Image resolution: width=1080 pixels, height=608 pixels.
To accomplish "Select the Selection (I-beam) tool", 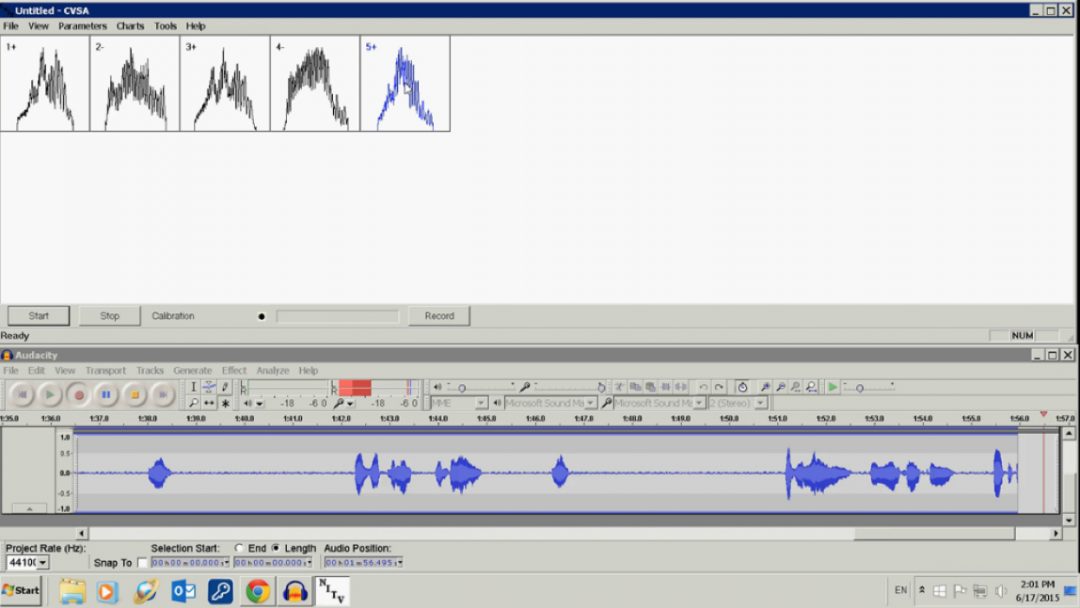I will 194,387.
